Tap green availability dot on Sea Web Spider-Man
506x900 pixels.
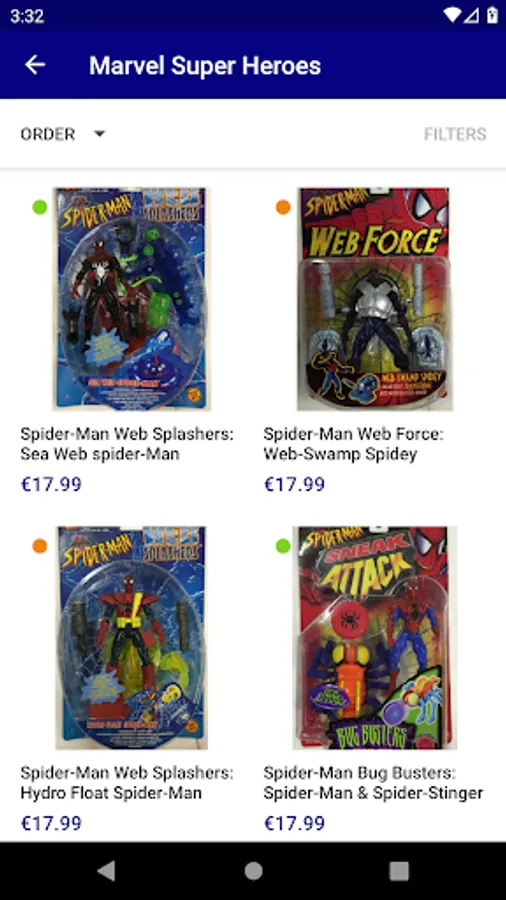click(40, 207)
